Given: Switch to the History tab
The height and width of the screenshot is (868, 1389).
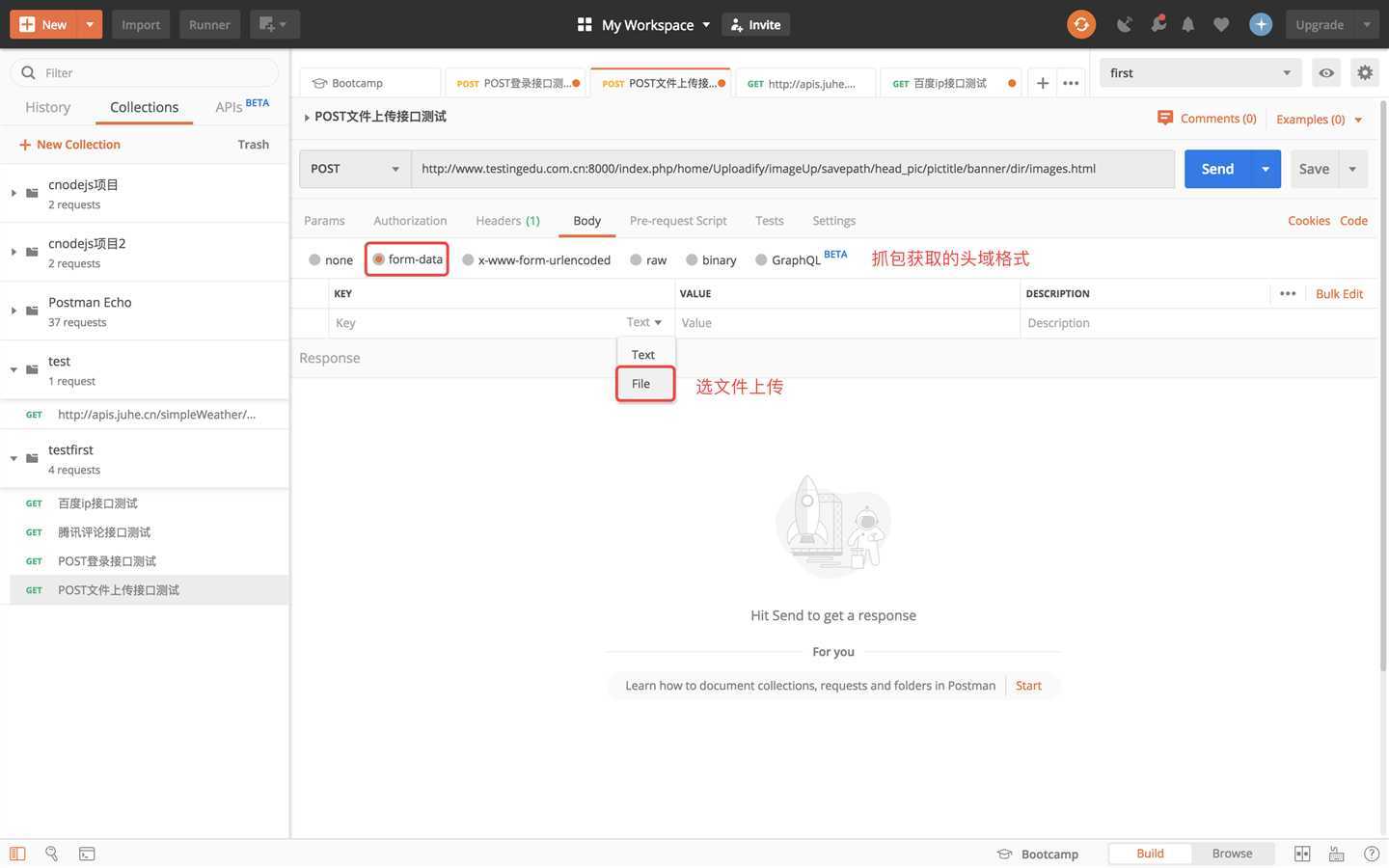Looking at the screenshot, I should (47, 107).
